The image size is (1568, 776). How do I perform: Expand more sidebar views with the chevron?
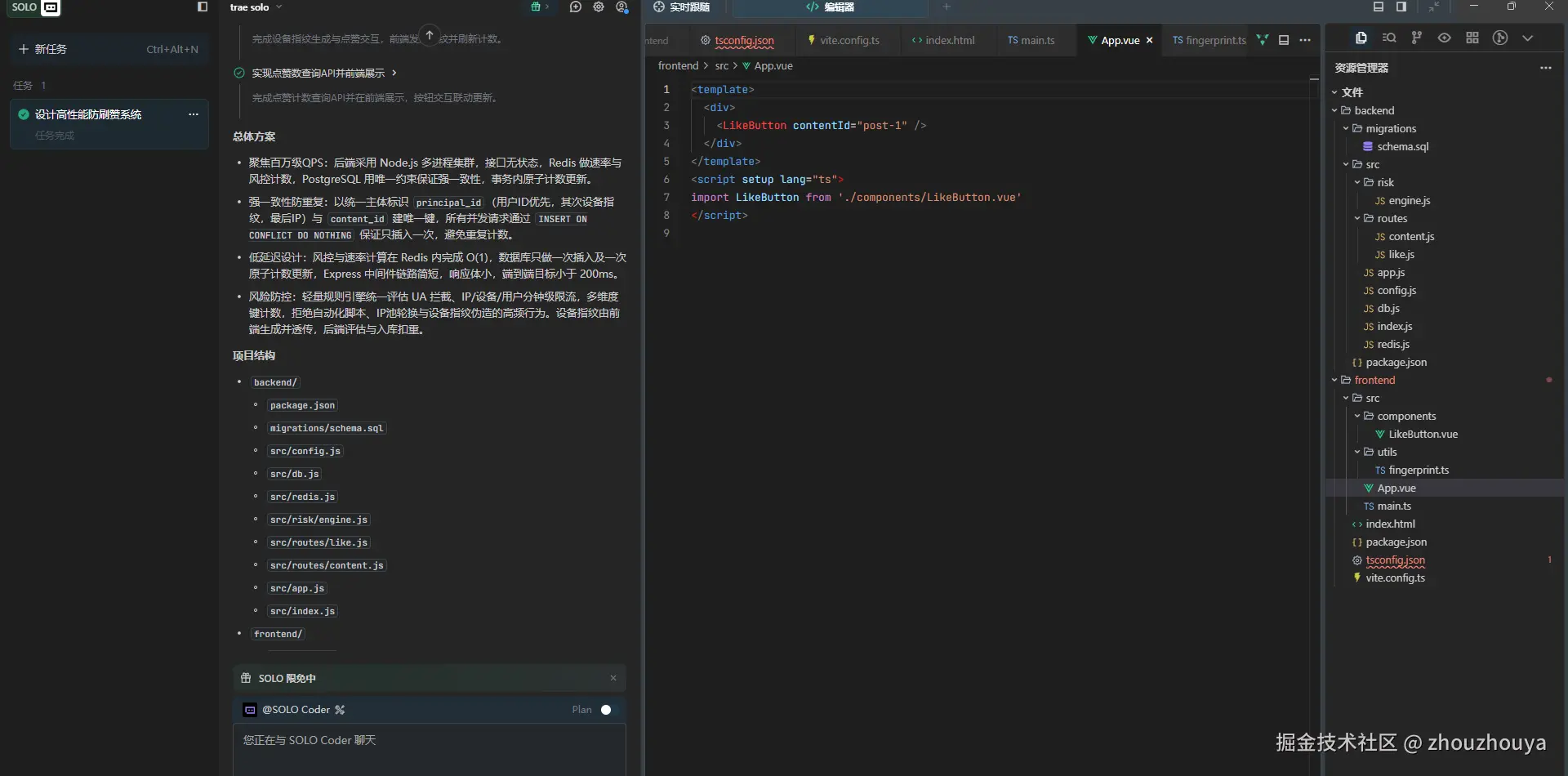tap(1528, 38)
